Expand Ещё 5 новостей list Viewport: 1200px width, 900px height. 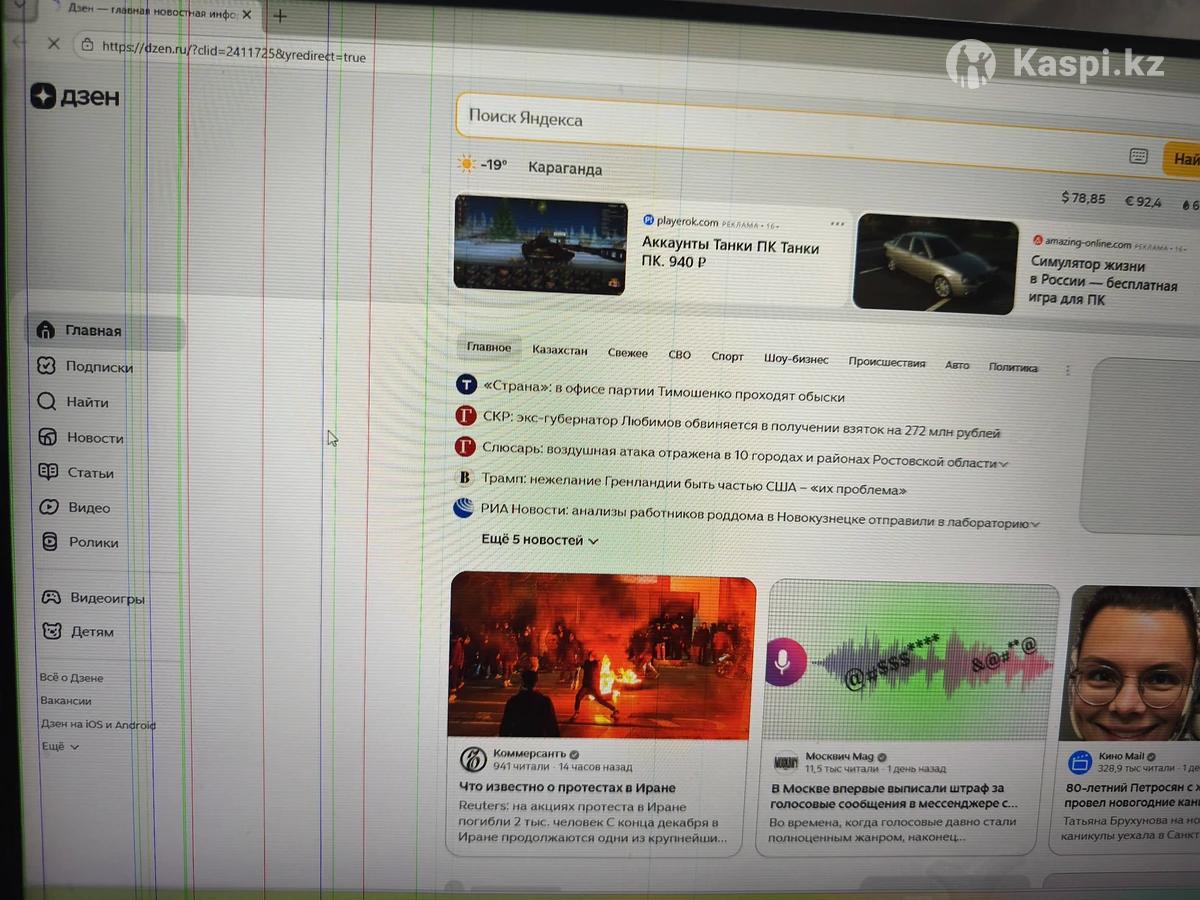tap(539, 540)
